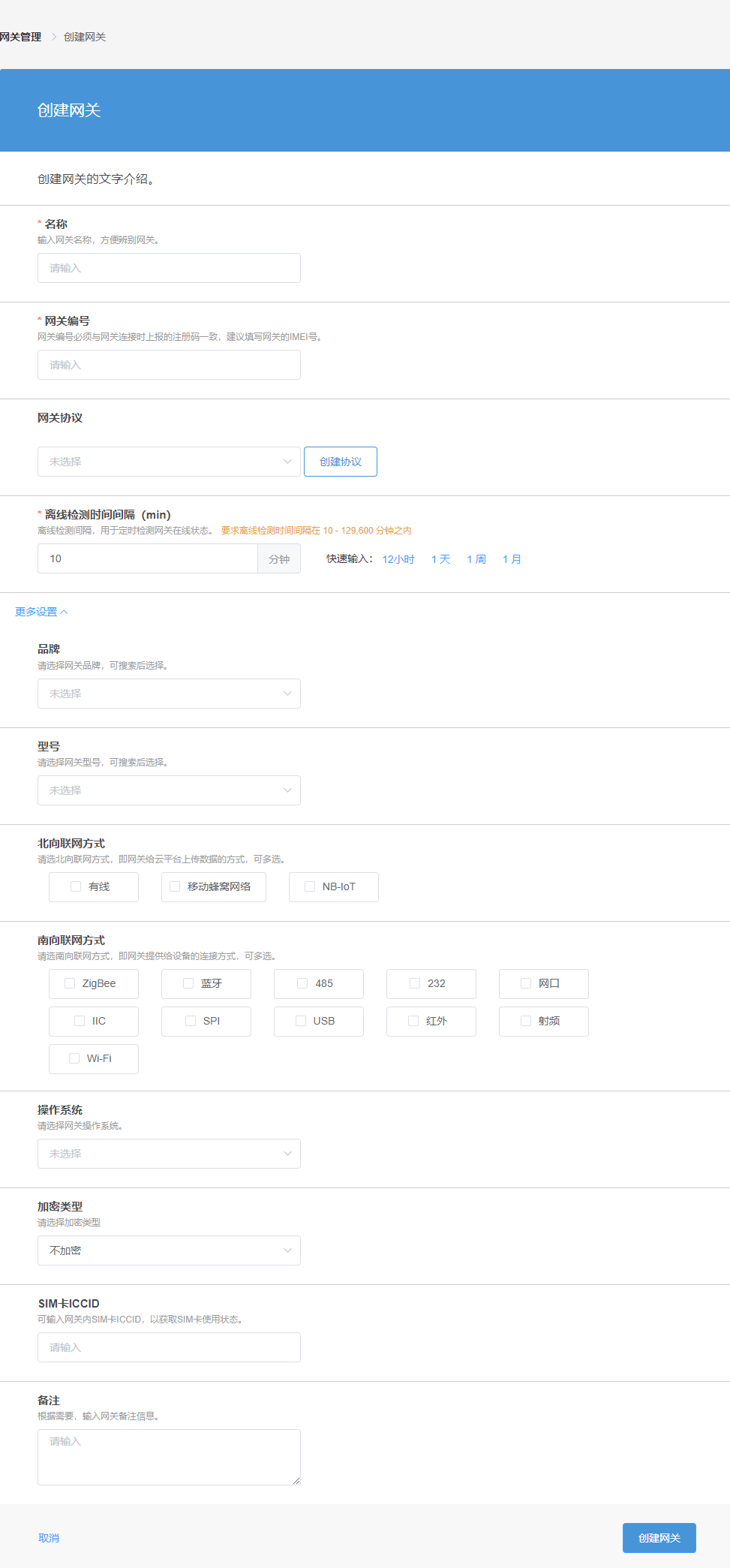This screenshot has height=1568, width=730.
Task: Toggle the 蓝牙 checkbox
Action: (x=188, y=983)
